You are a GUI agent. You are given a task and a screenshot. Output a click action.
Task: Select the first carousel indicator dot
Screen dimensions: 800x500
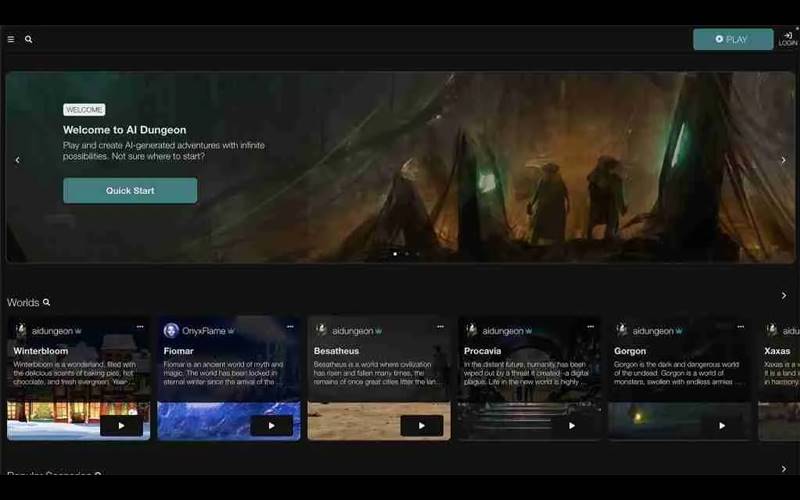pyautogui.click(x=395, y=254)
